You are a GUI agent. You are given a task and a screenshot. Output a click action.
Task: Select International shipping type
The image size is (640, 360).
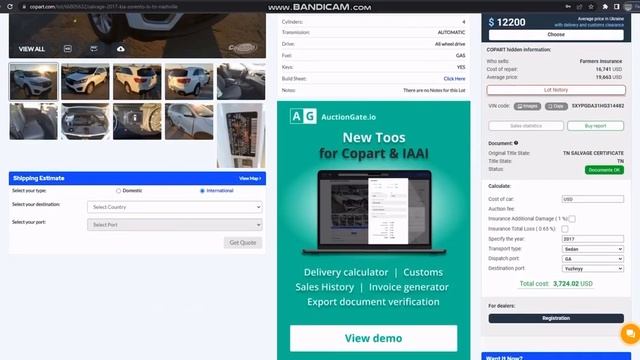[x=202, y=191]
